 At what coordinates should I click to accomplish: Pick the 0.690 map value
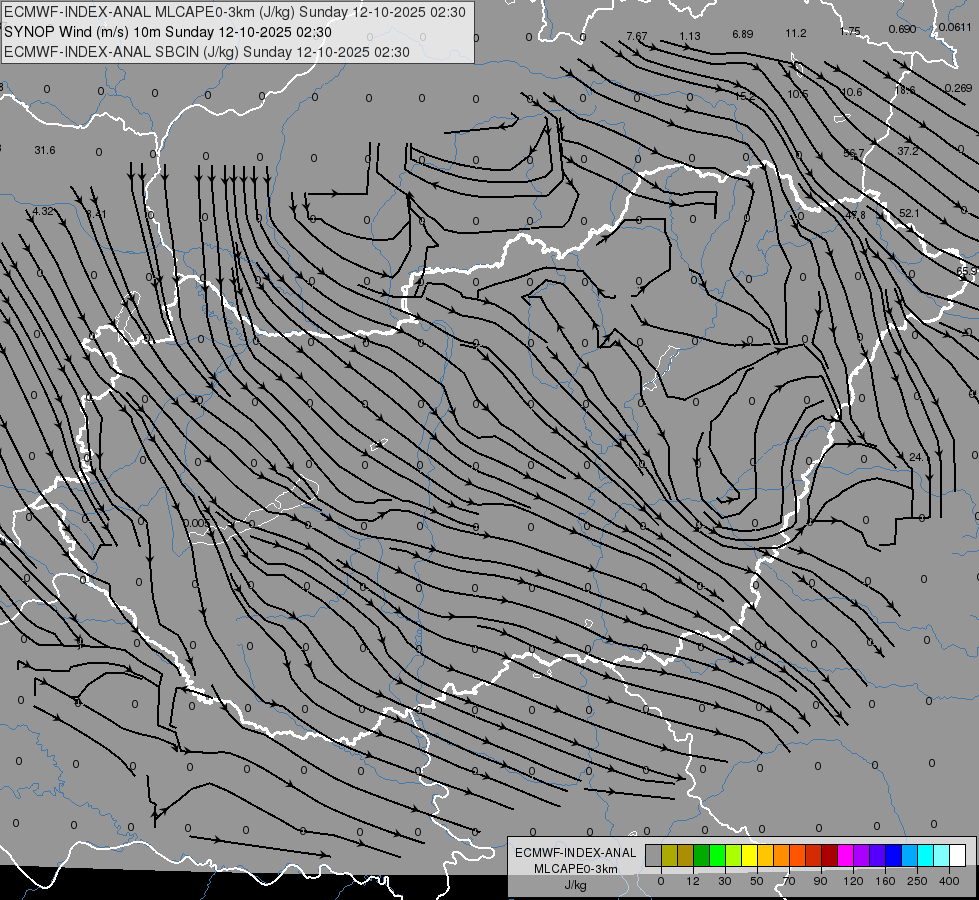[902, 29]
